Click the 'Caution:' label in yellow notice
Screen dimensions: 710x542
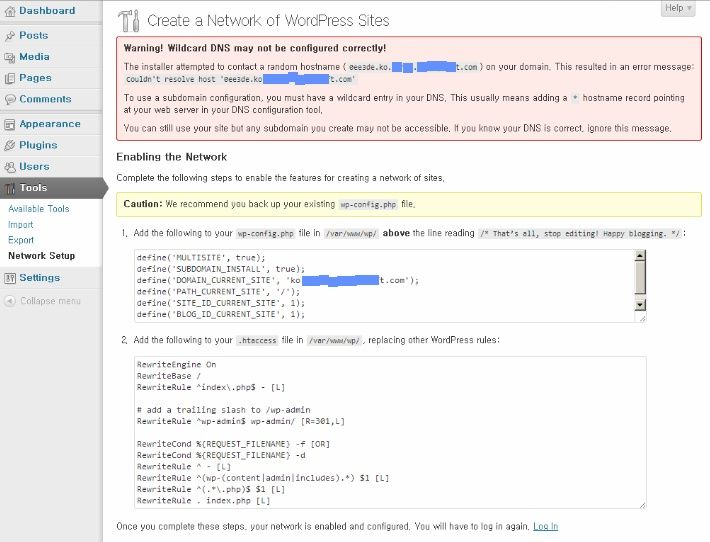click(x=143, y=204)
